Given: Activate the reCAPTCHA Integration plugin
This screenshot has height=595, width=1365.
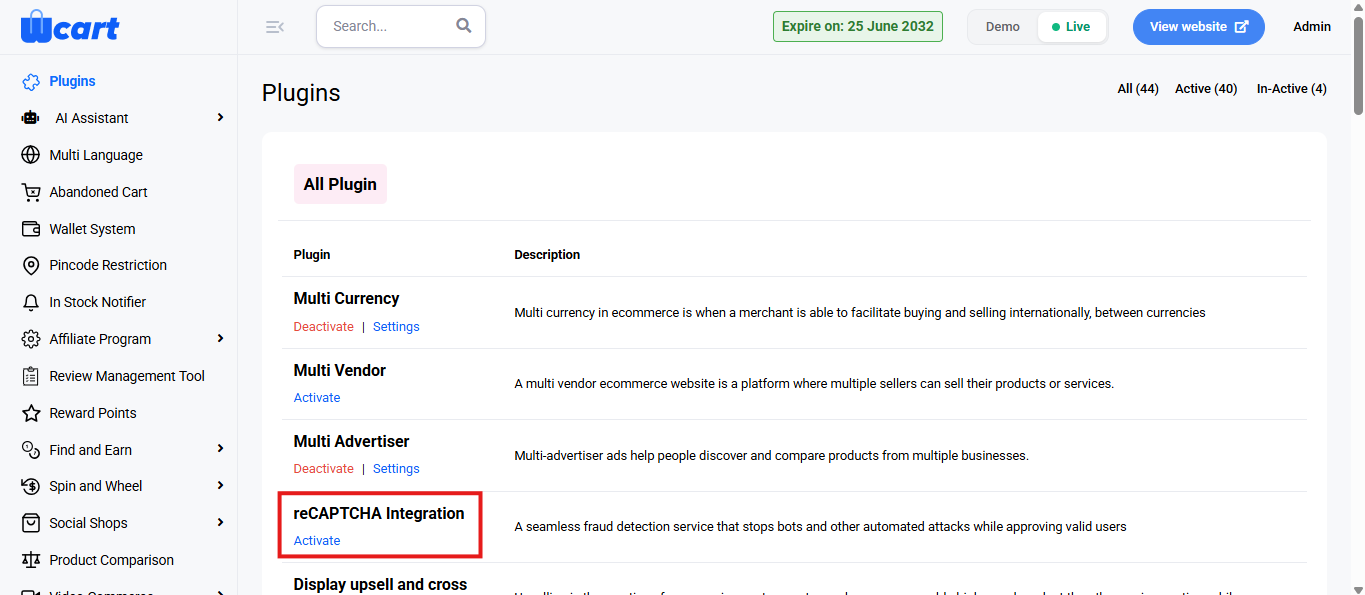Looking at the screenshot, I should pyautogui.click(x=317, y=541).
